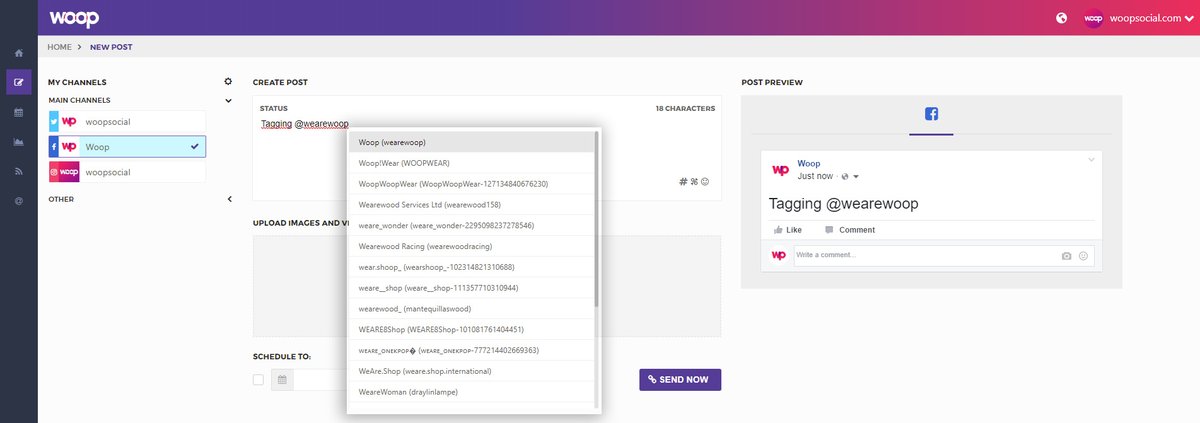
Task: Click the globe language icon in header
Action: (x=1062, y=18)
